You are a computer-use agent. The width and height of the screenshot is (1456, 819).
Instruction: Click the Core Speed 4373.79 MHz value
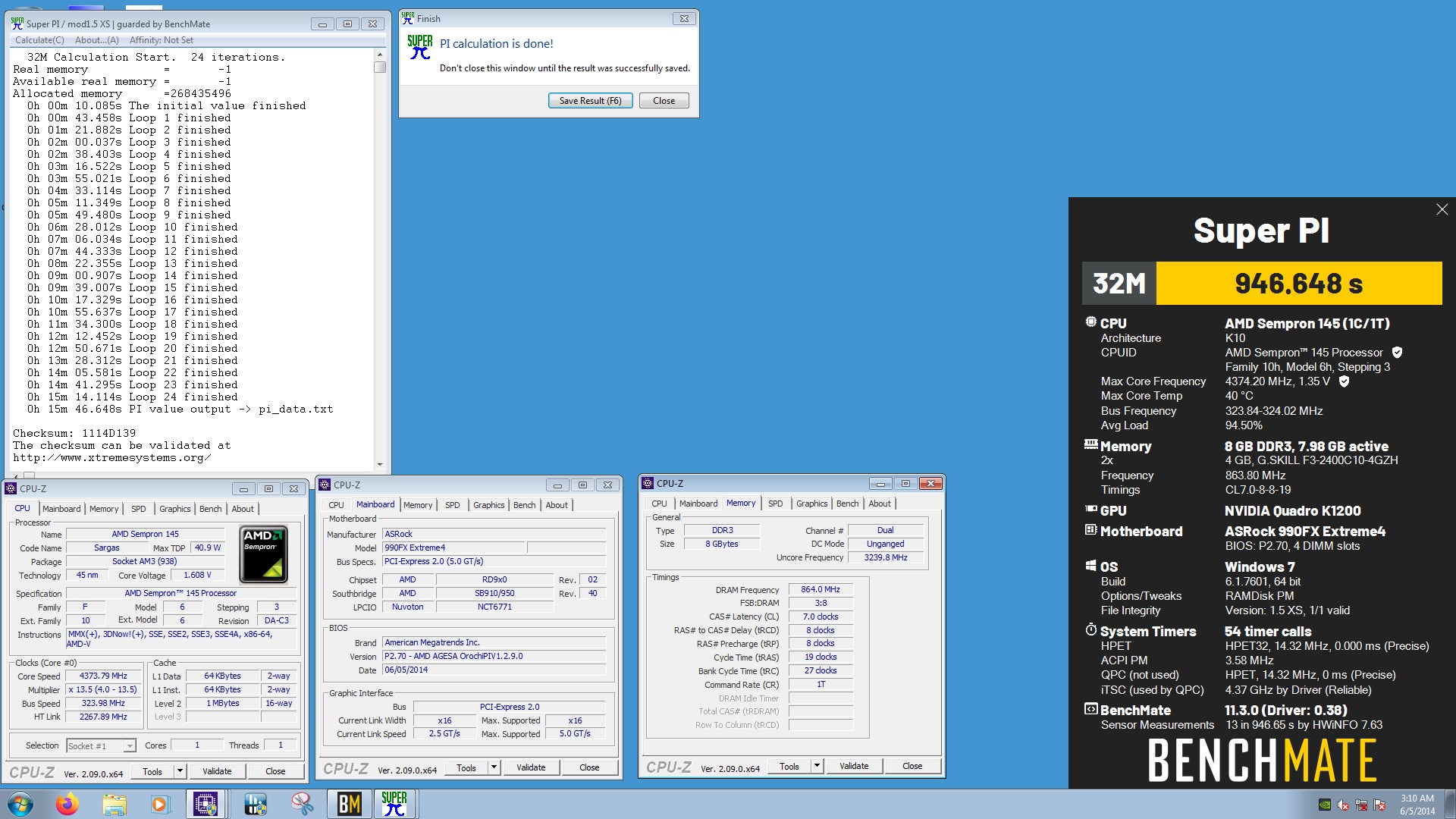(x=103, y=676)
